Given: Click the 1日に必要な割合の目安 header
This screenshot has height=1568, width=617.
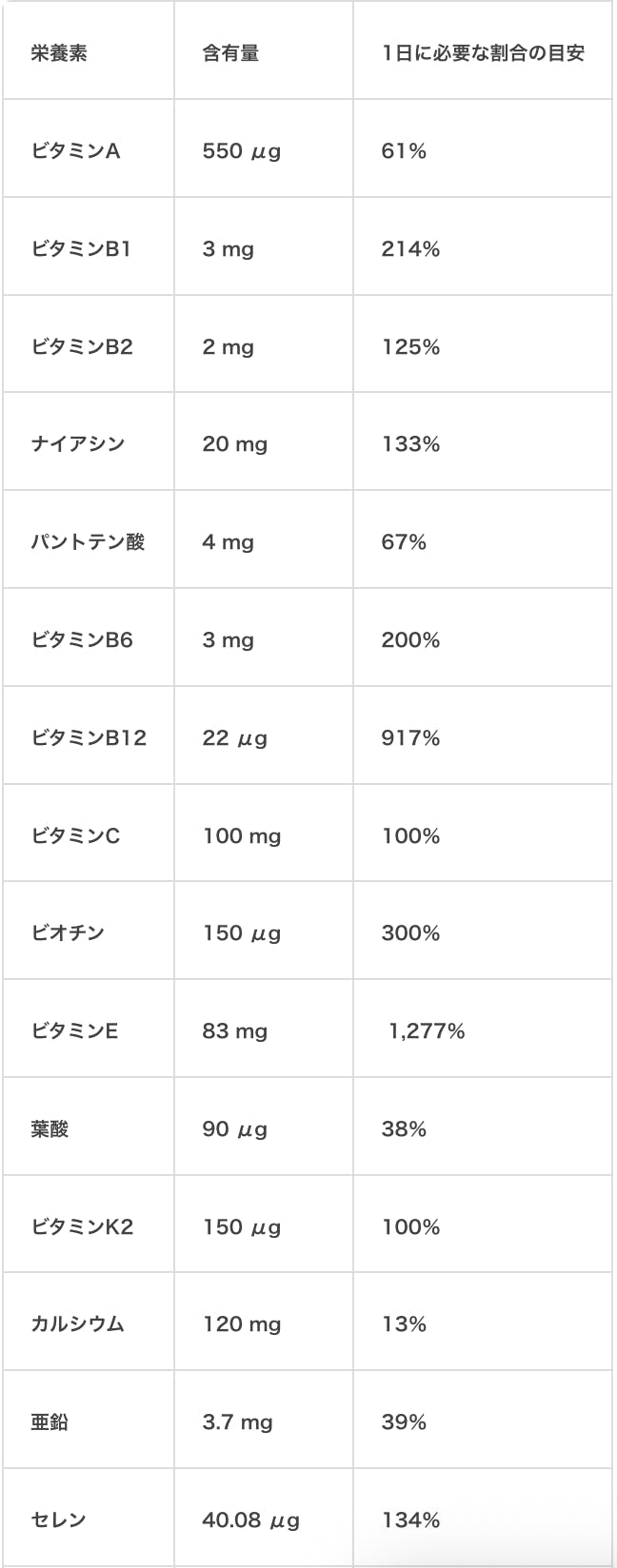Looking at the screenshot, I should [483, 53].
